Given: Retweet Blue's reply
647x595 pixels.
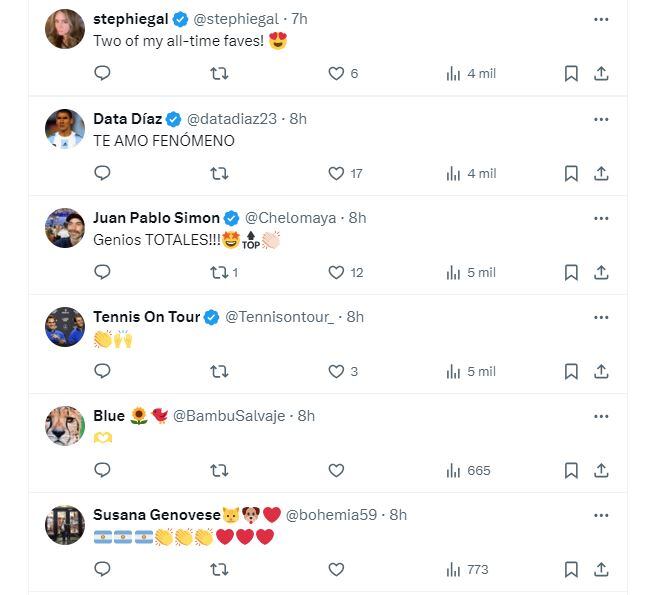Looking at the screenshot, I should coord(220,470).
